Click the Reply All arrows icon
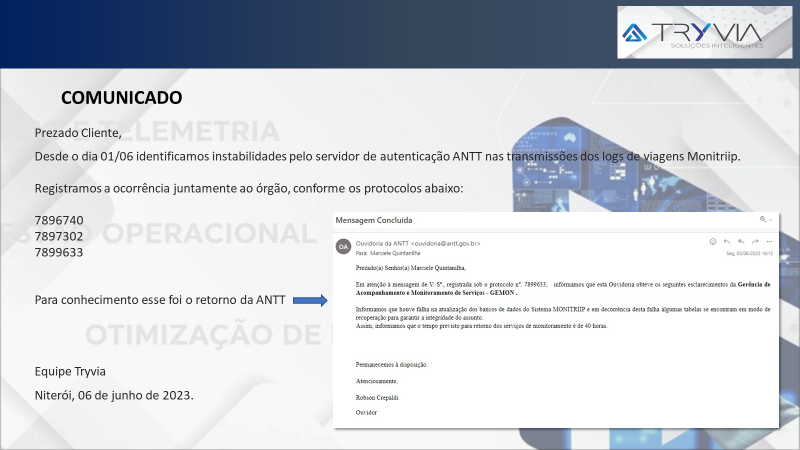Screen dimensions: 800x450 point(741,242)
